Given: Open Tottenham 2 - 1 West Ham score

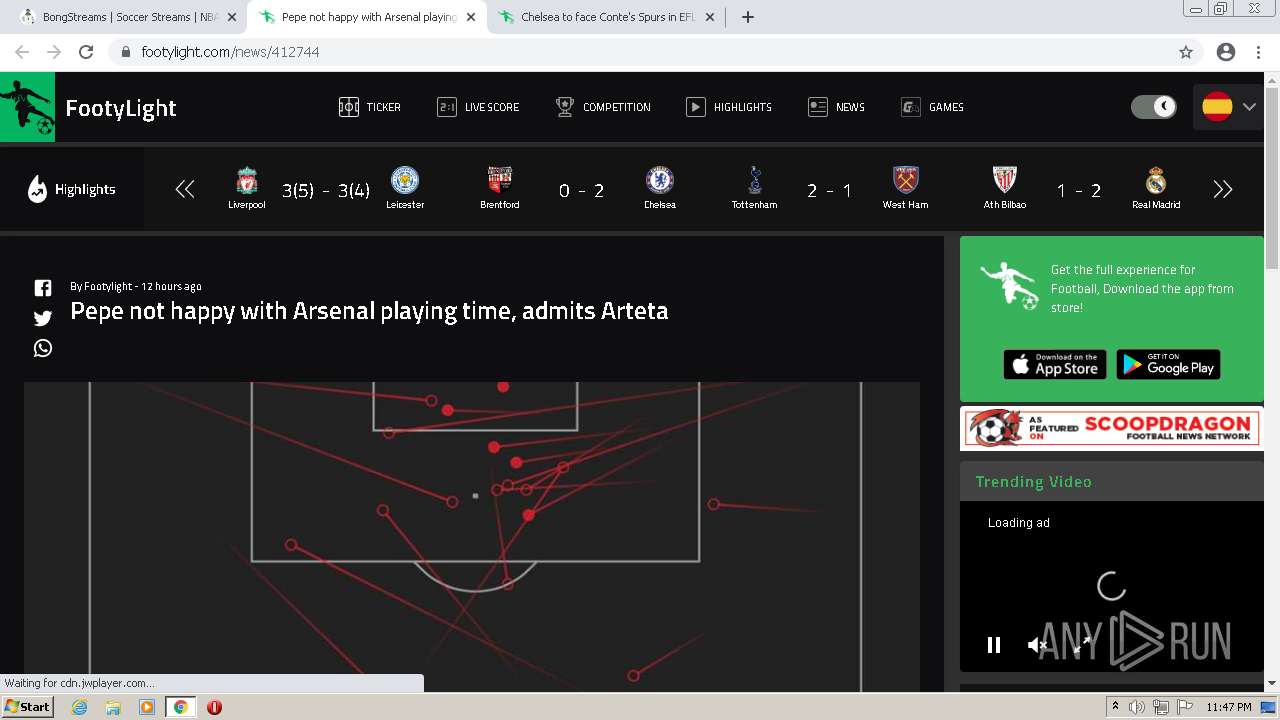Looking at the screenshot, I should [829, 191].
